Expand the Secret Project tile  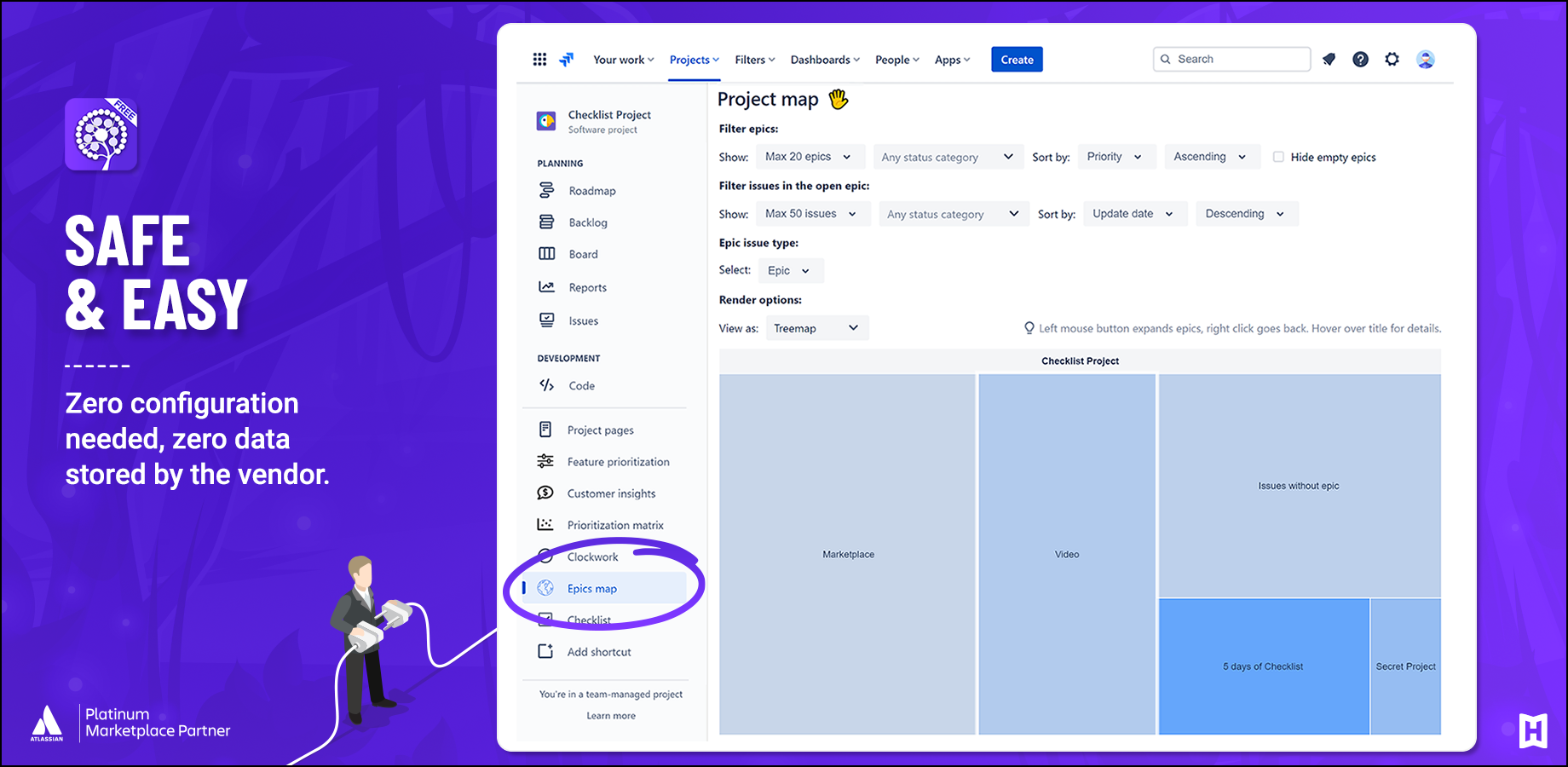pos(1406,666)
